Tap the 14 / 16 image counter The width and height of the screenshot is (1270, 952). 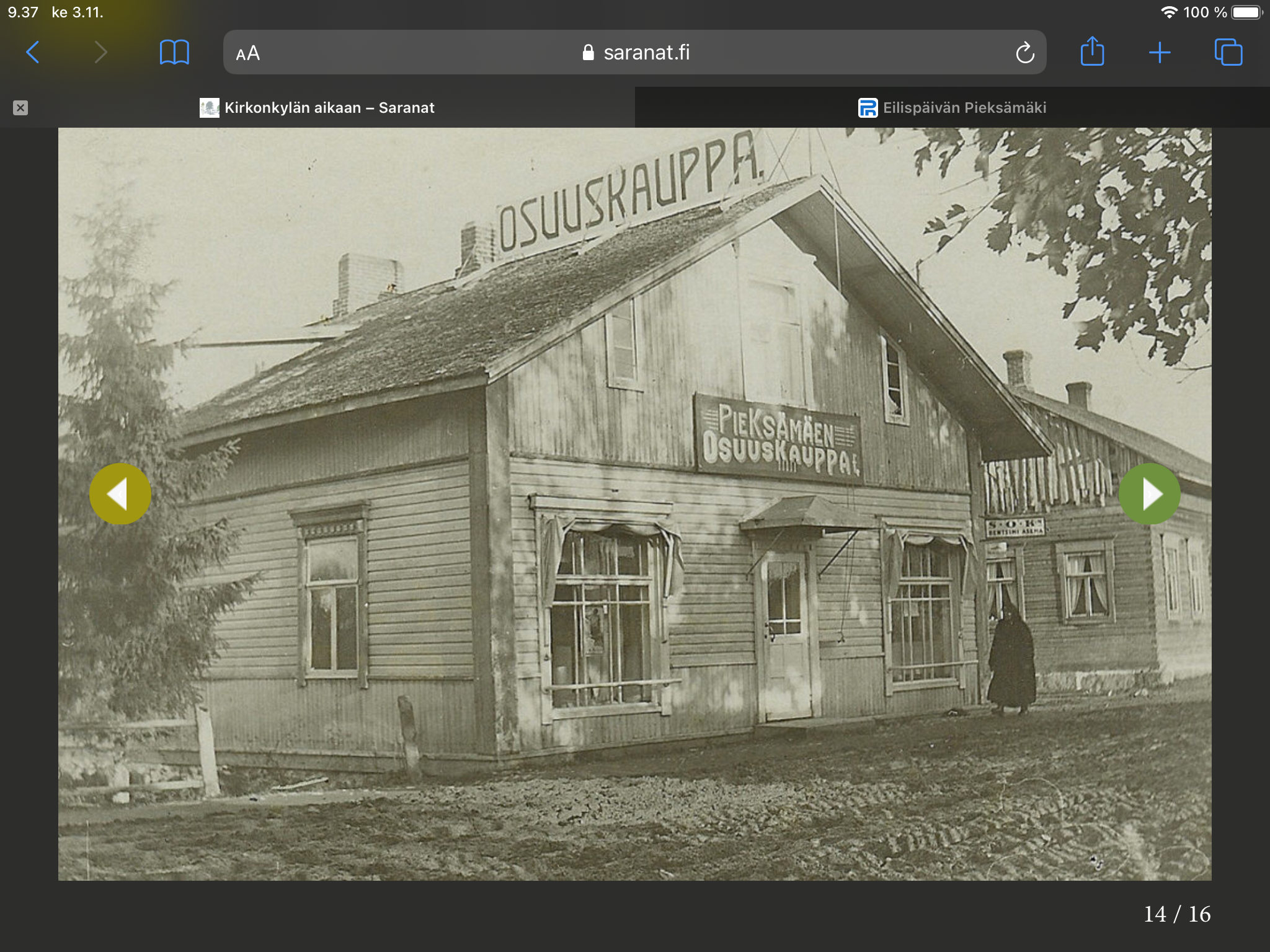tap(1176, 914)
